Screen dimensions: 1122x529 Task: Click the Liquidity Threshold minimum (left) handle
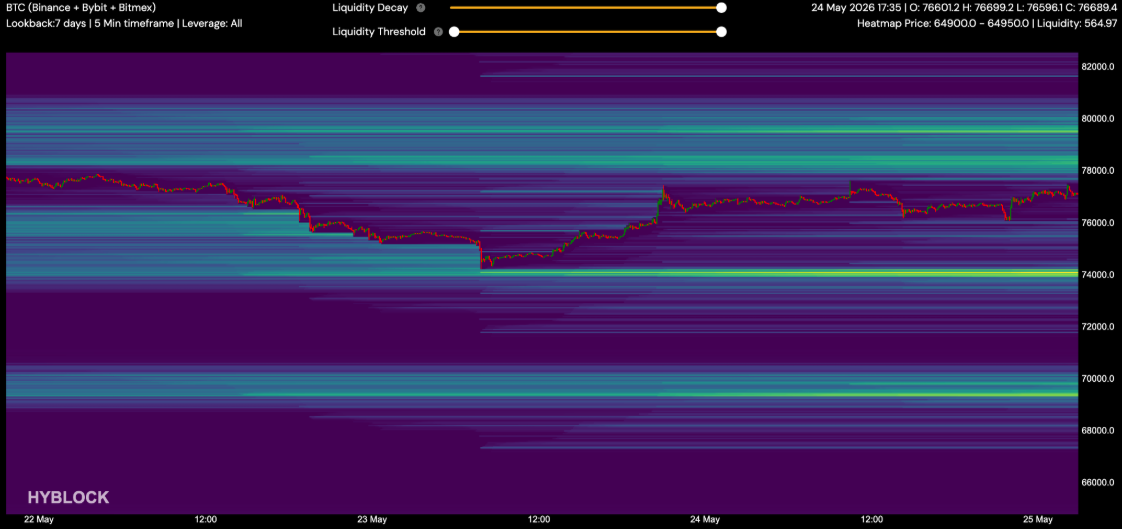(454, 31)
